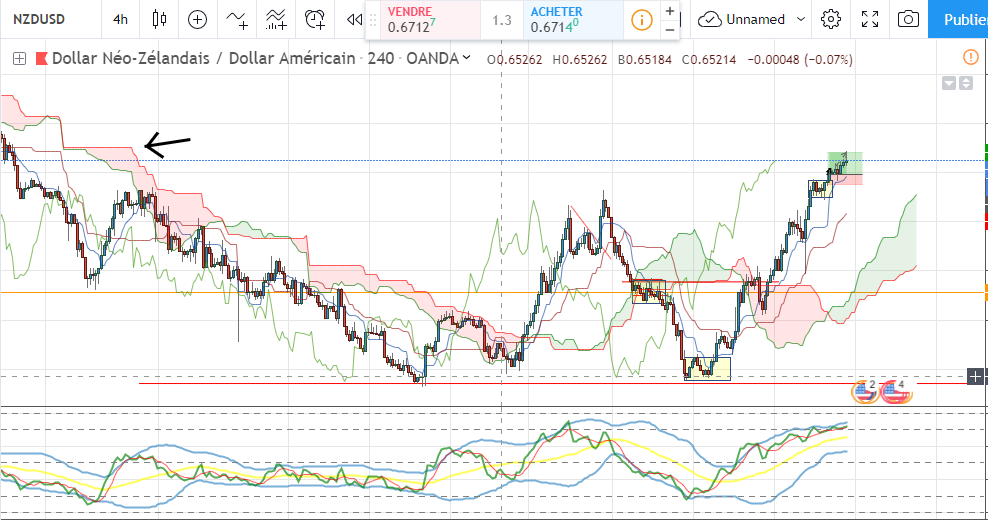Viewport: 988px width, 520px height.
Task: Click the plus button on the price scale
Action: 975,377
